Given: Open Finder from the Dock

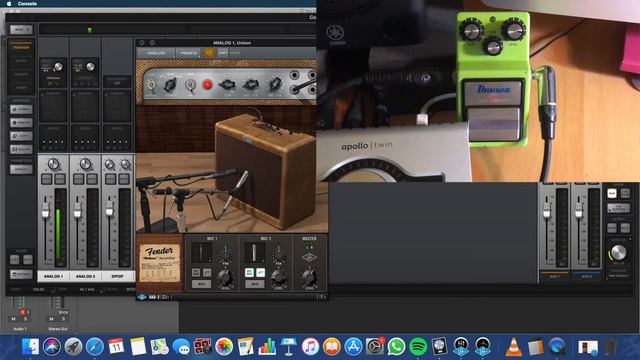Looking at the screenshot, I should coord(30,347).
